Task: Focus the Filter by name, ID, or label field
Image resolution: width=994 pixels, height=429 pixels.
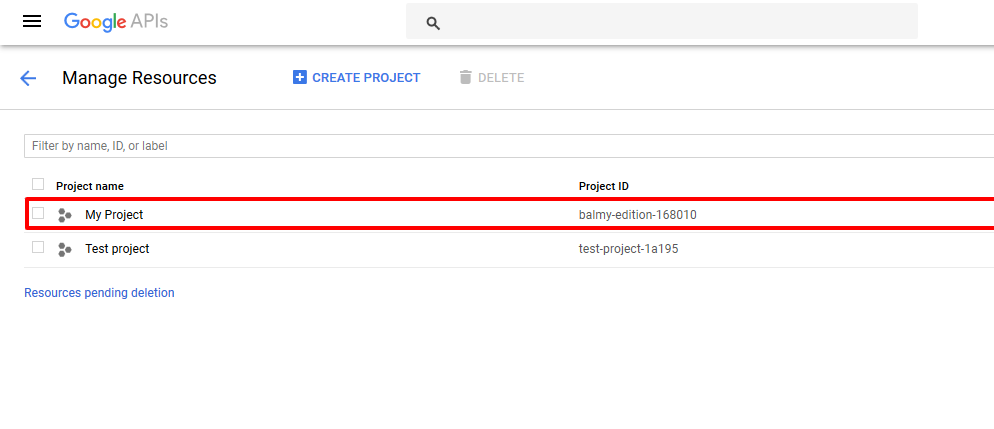Action: (x=500, y=146)
